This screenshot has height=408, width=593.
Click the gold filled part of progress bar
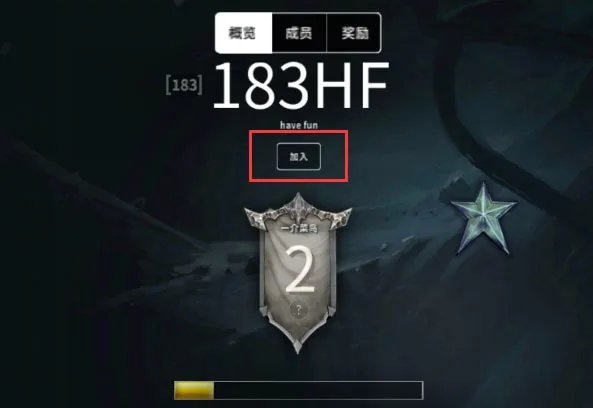pyautogui.click(x=194, y=390)
